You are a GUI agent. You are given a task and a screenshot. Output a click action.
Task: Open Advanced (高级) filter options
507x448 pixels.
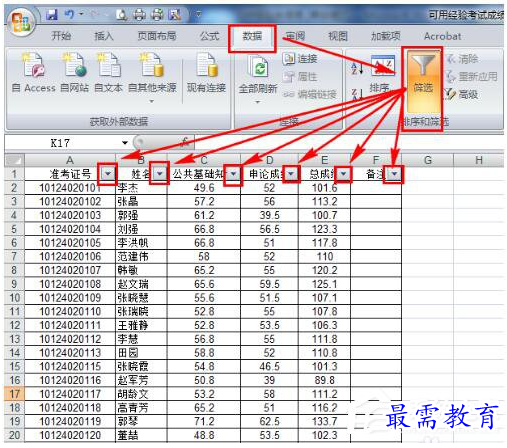coord(462,95)
